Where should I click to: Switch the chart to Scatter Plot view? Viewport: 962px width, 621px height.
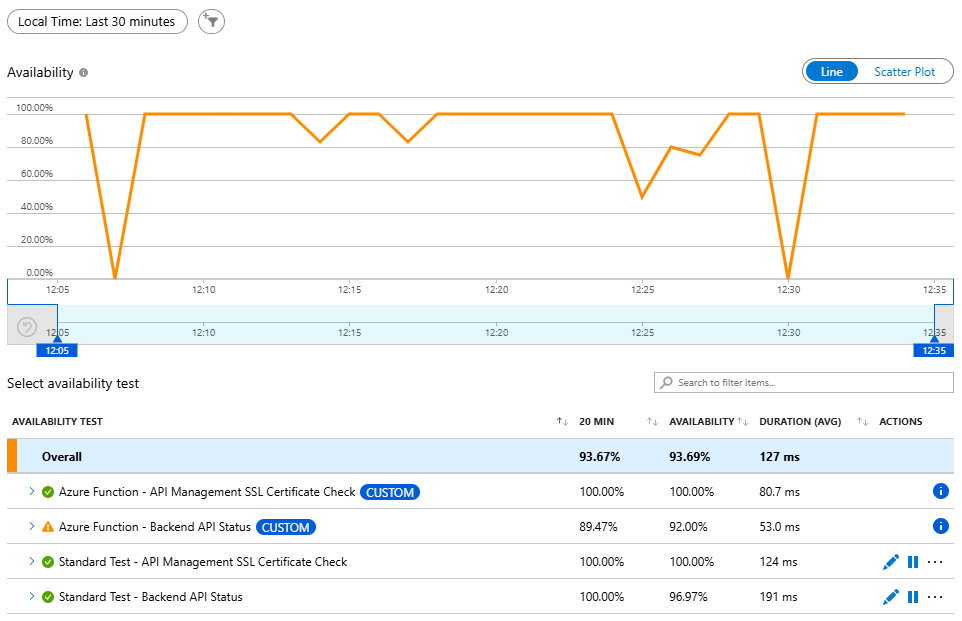904,71
